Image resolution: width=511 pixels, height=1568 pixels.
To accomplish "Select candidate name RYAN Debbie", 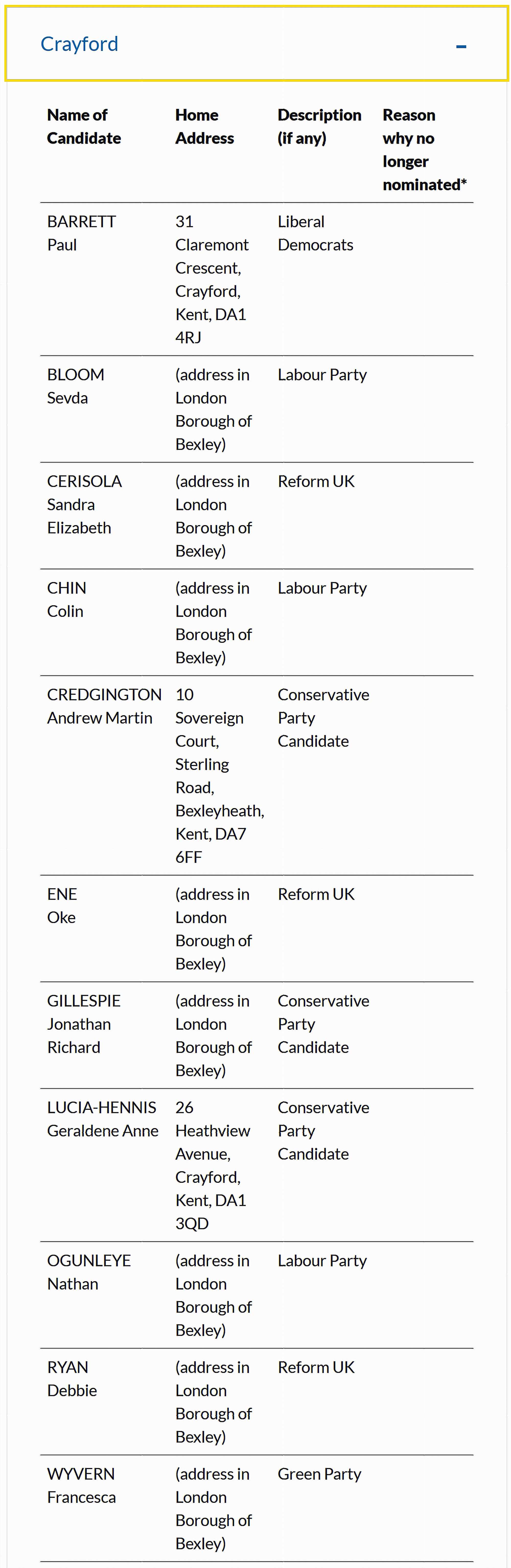I will click(x=72, y=1379).
